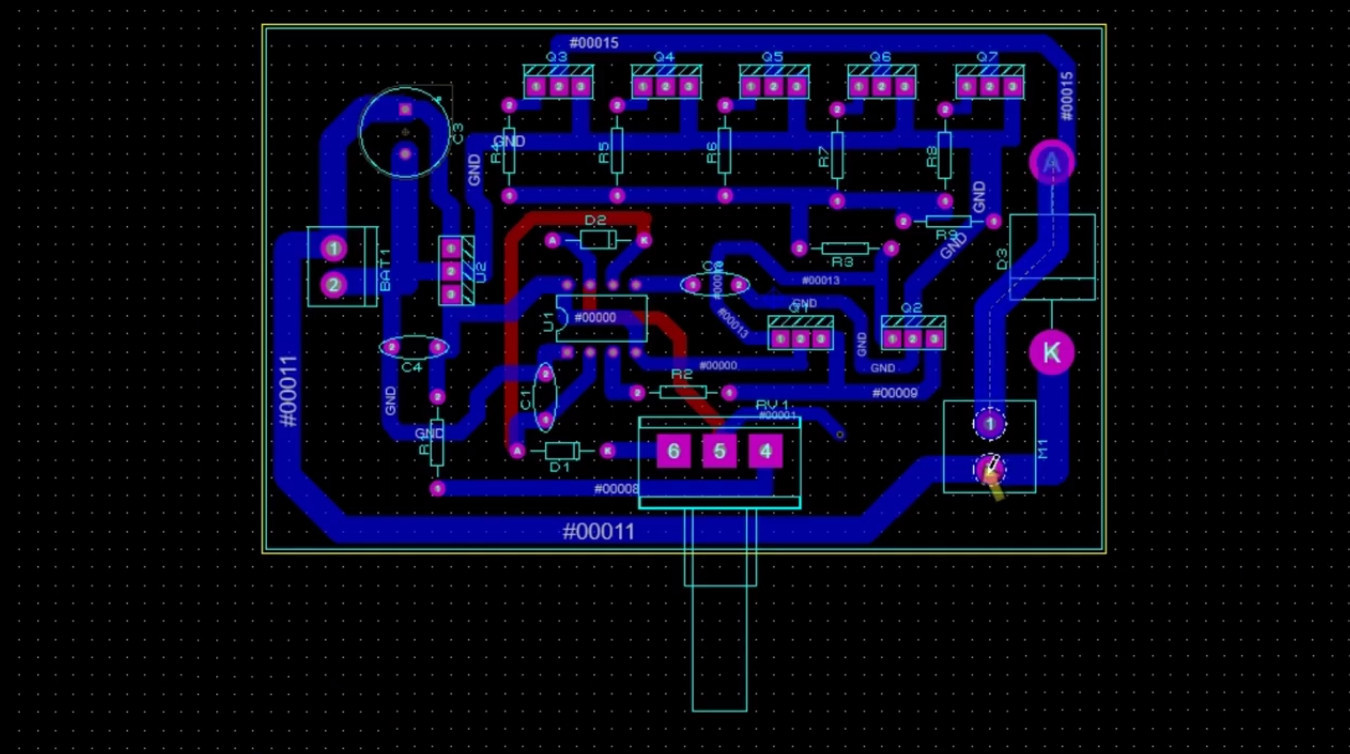1350x754 pixels.
Task: Select the K pad of diode D2
Action: coord(643,241)
